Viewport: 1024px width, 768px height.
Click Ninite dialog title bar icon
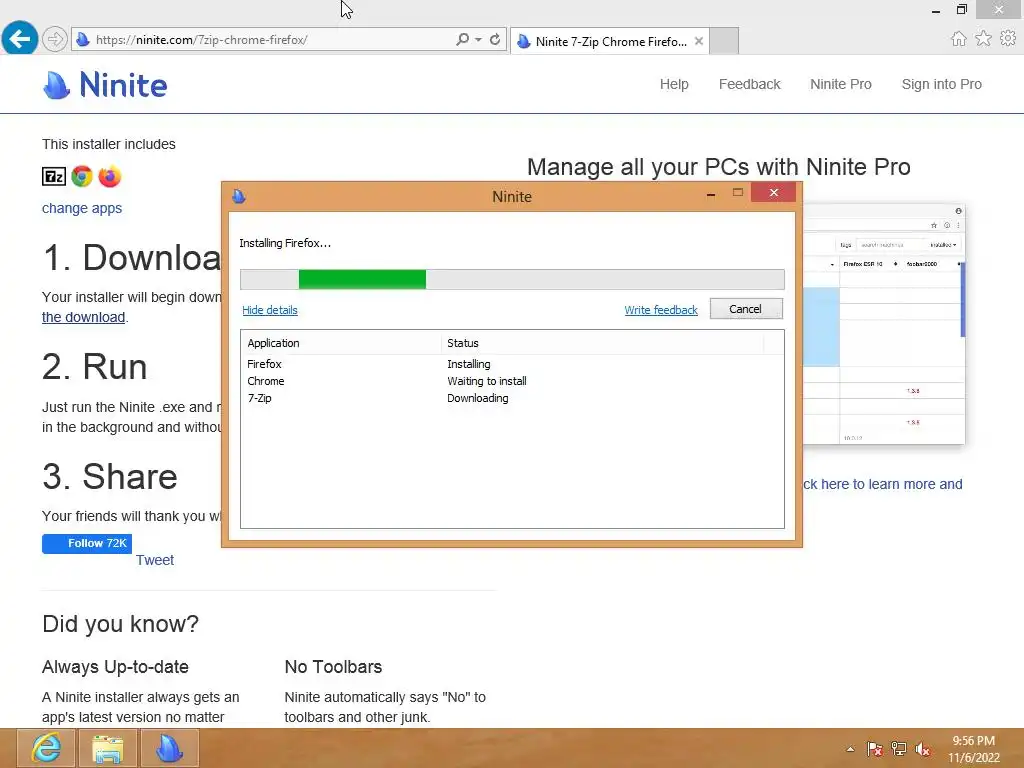(x=239, y=196)
